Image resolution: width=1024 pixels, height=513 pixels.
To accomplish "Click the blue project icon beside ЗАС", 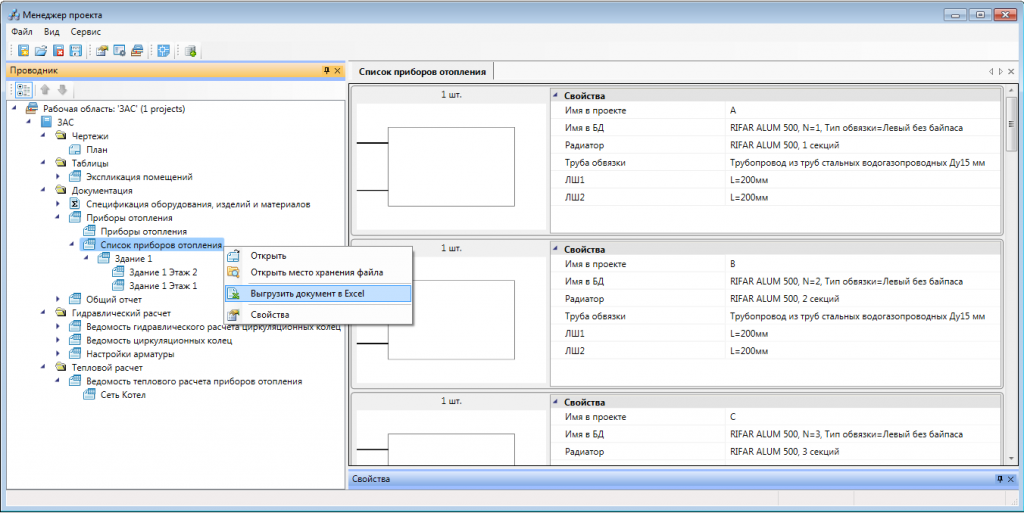I will [46, 122].
